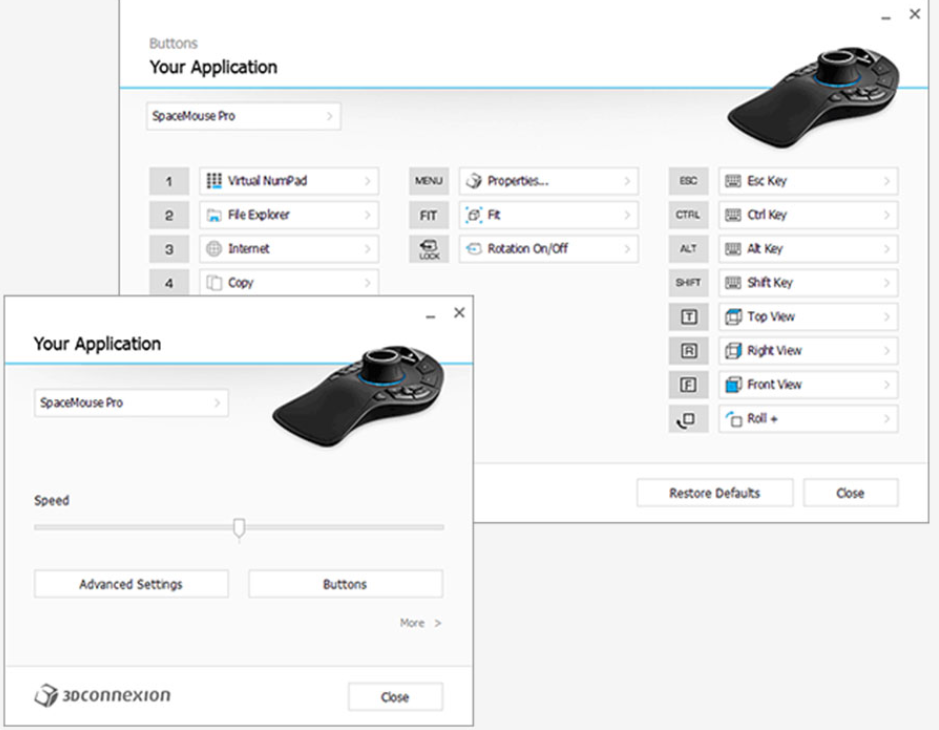
Task: Open the Buttons settings panel
Action: (x=345, y=584)
